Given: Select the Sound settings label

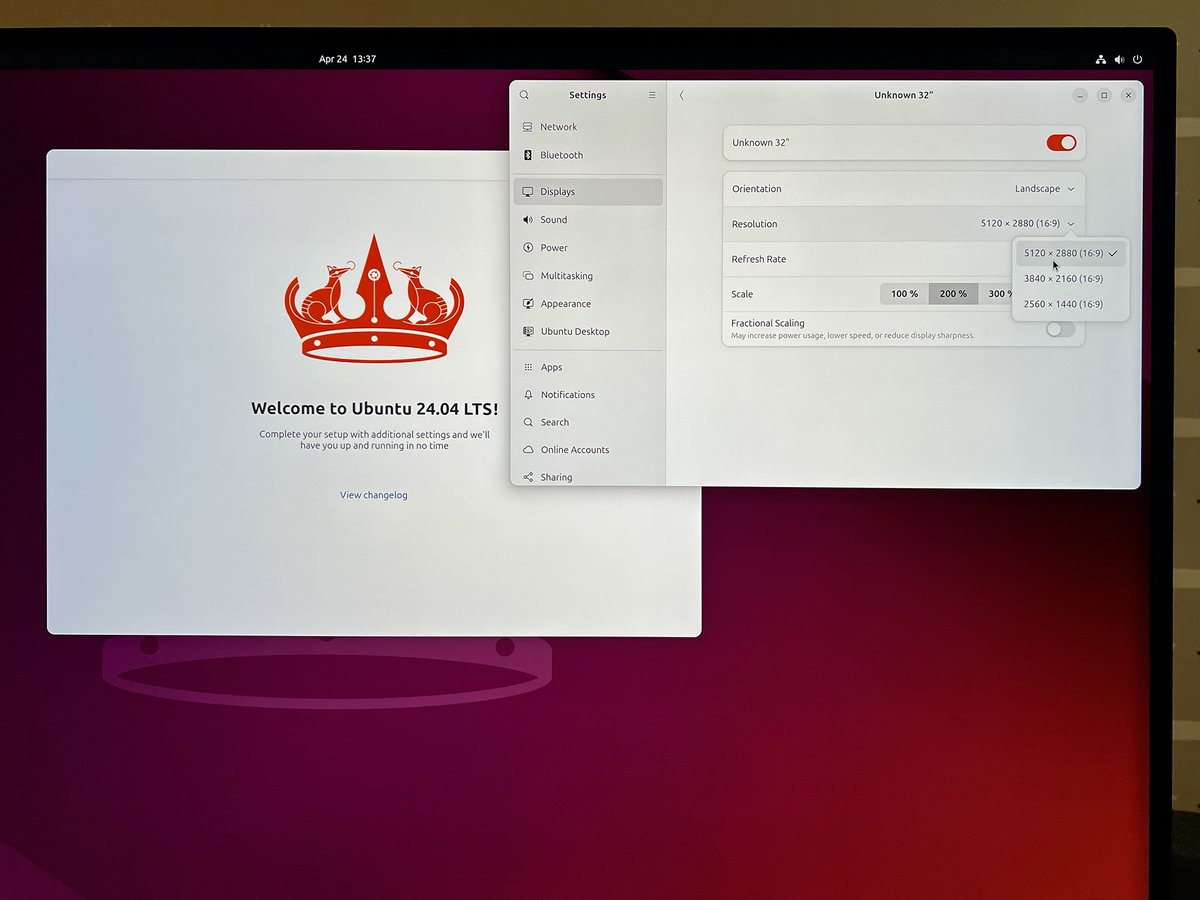Looking at the screenshot, I should [554, 220].
